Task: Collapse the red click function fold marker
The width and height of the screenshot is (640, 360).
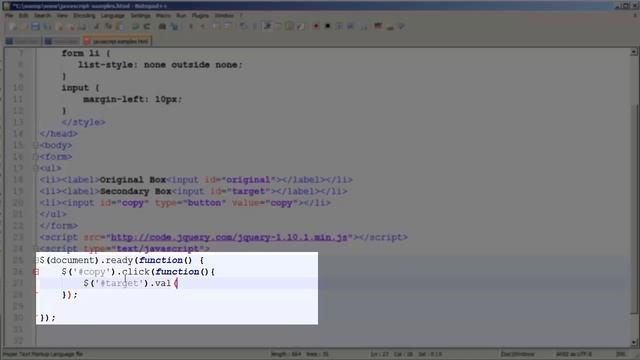Action: click(x=36, y=272)
